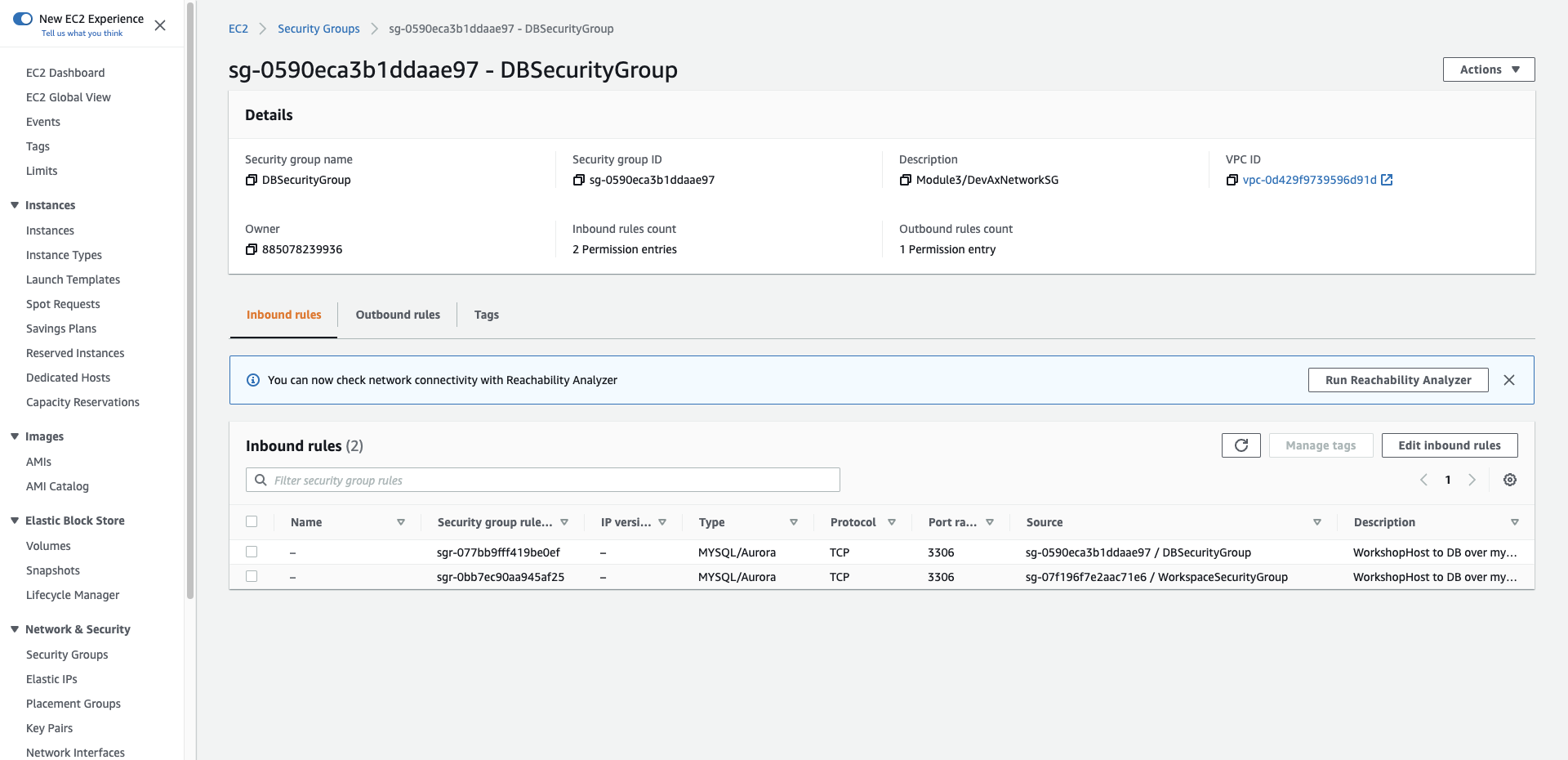This screenshot has width=1568, height=760.
Task: Open Volumes in the sidebar
Action: tap(48, 546)
